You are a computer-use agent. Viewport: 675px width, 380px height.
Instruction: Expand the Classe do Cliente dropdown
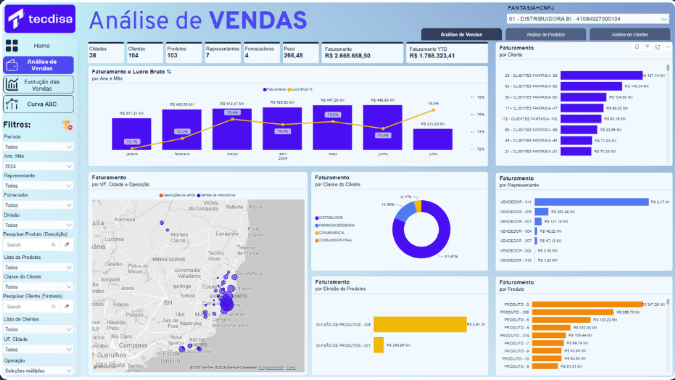tap(38, 287)
